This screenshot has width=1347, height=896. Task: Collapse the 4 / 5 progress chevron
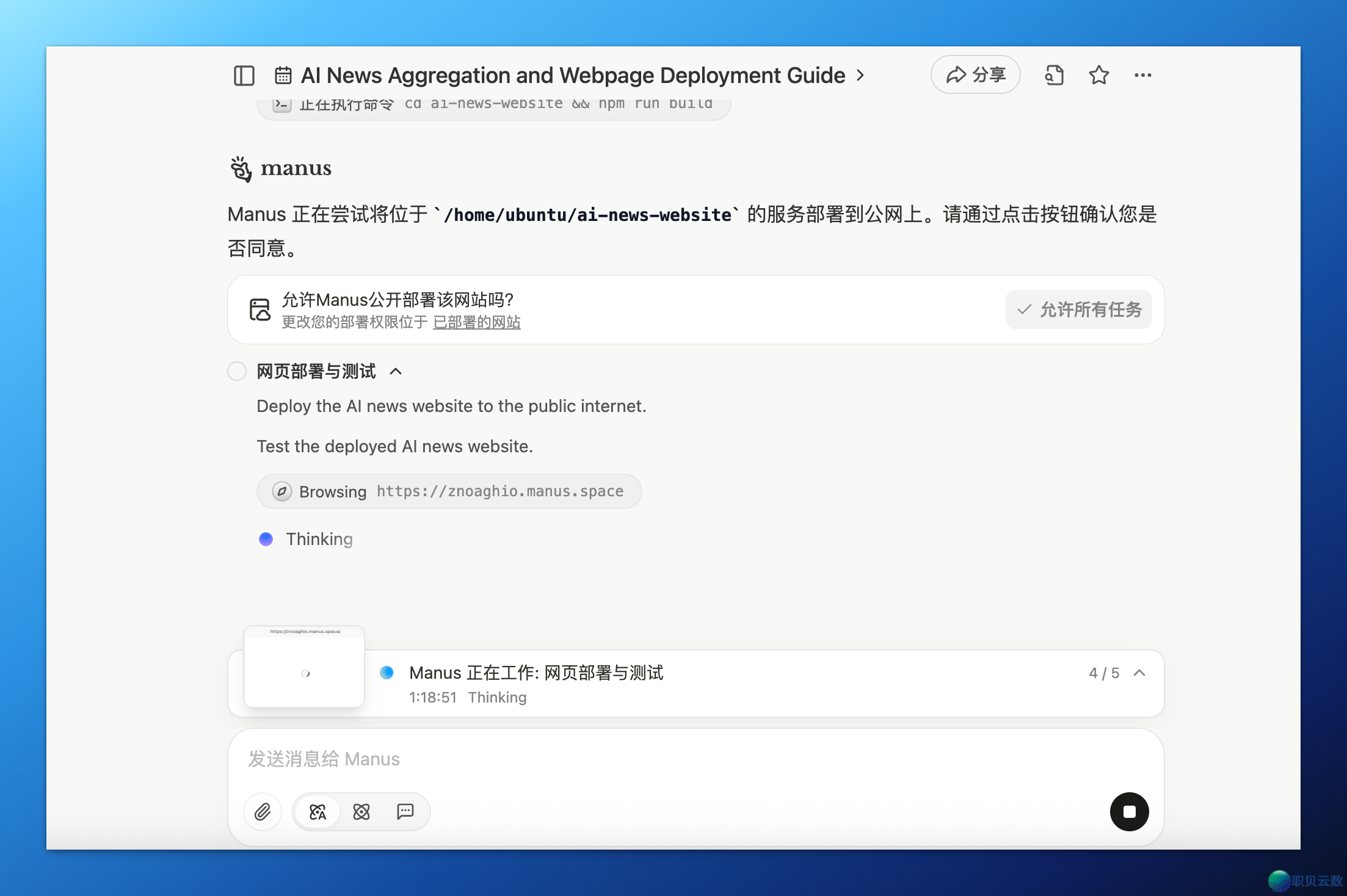(1139, 673)
